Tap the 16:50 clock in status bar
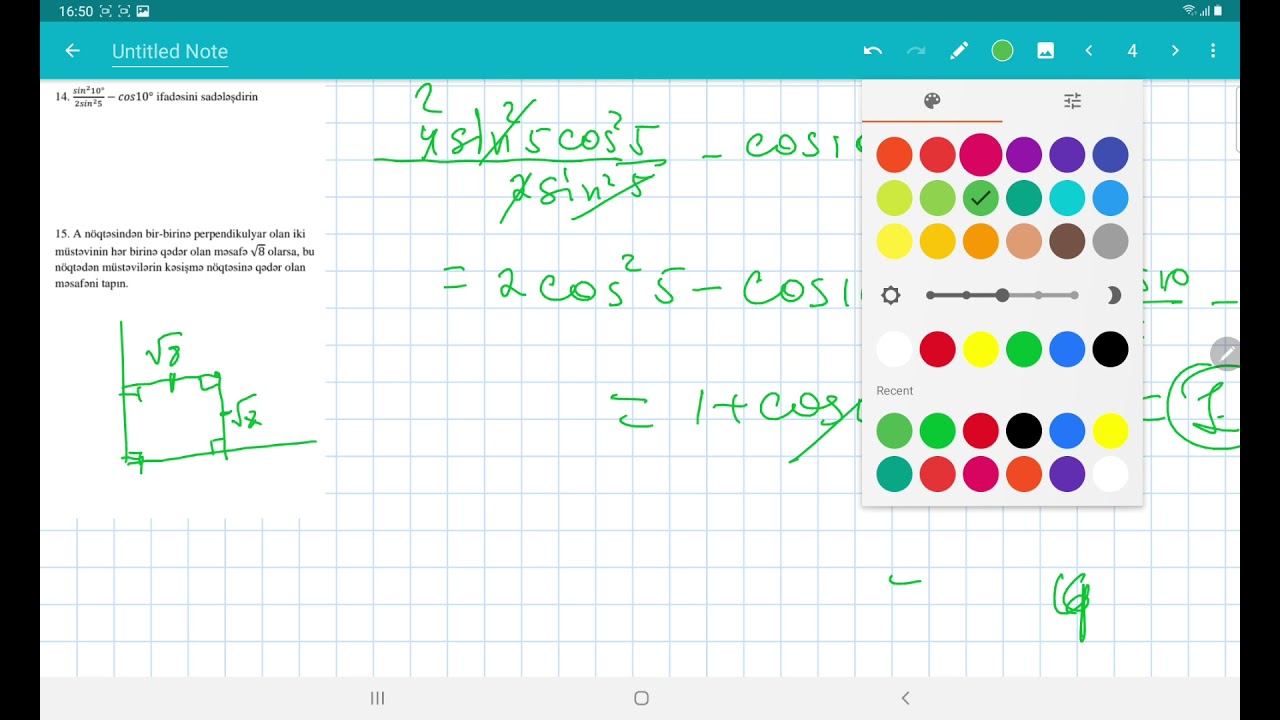 [75, 11]
